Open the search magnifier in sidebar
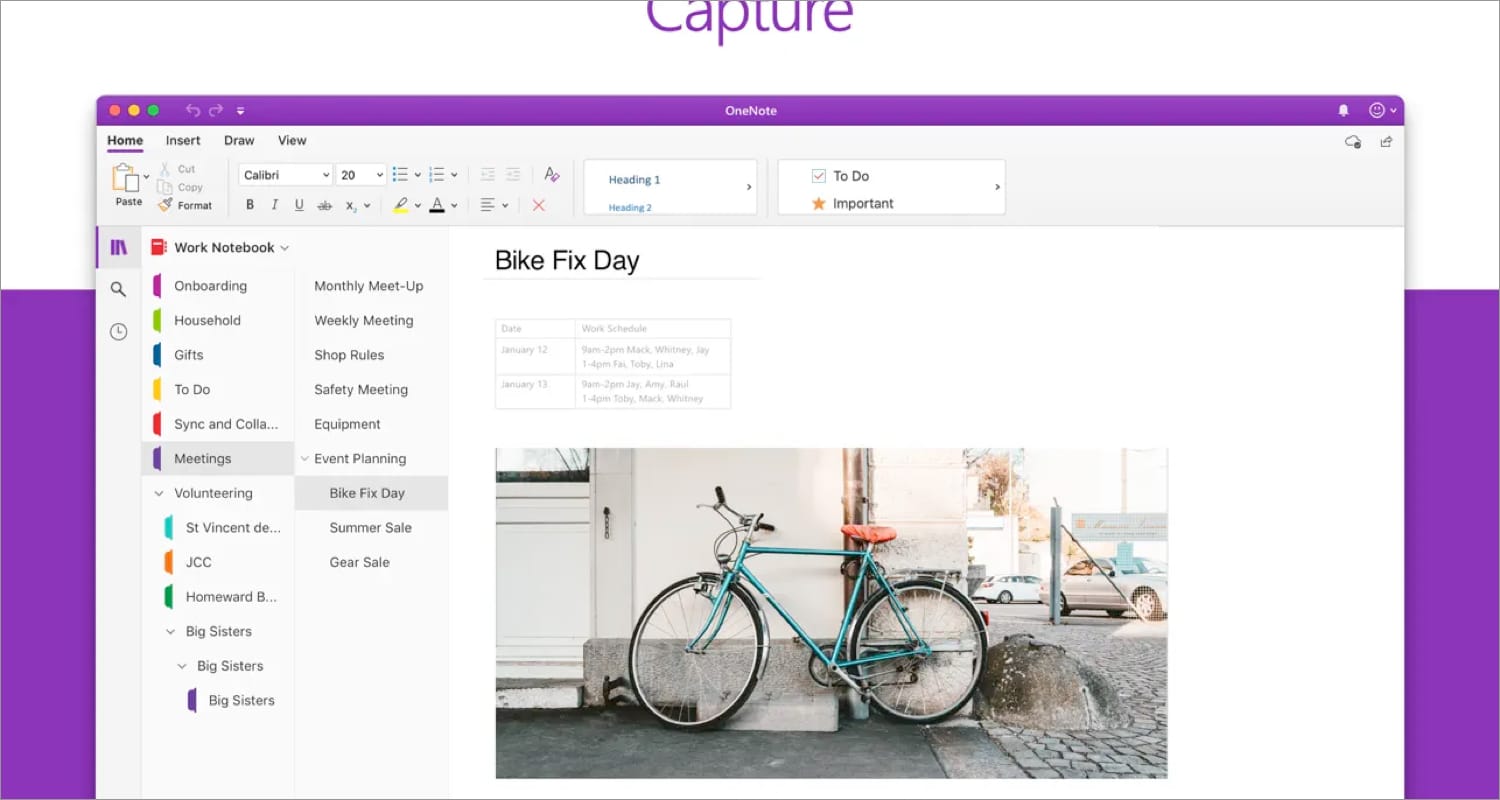This screenshot has height=800, width=1500. click(x=118, y=289)
